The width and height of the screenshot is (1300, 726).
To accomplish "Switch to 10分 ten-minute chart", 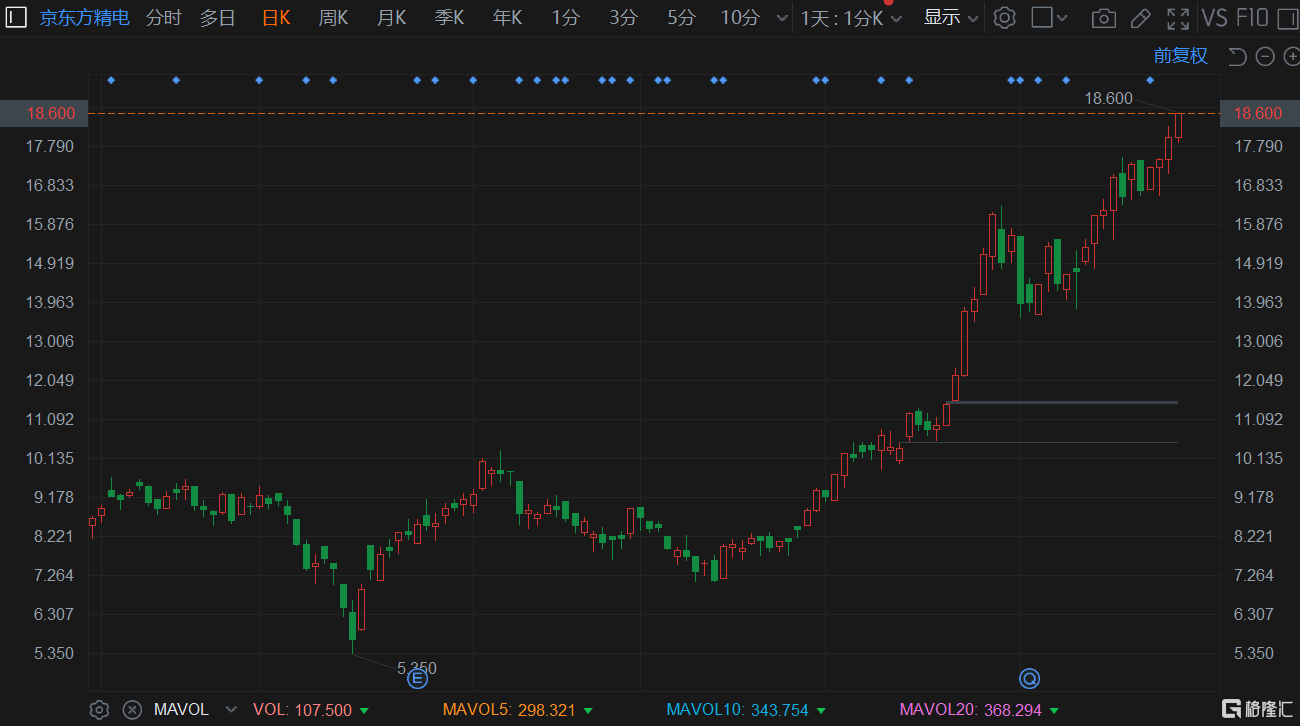I will point(740,18).
